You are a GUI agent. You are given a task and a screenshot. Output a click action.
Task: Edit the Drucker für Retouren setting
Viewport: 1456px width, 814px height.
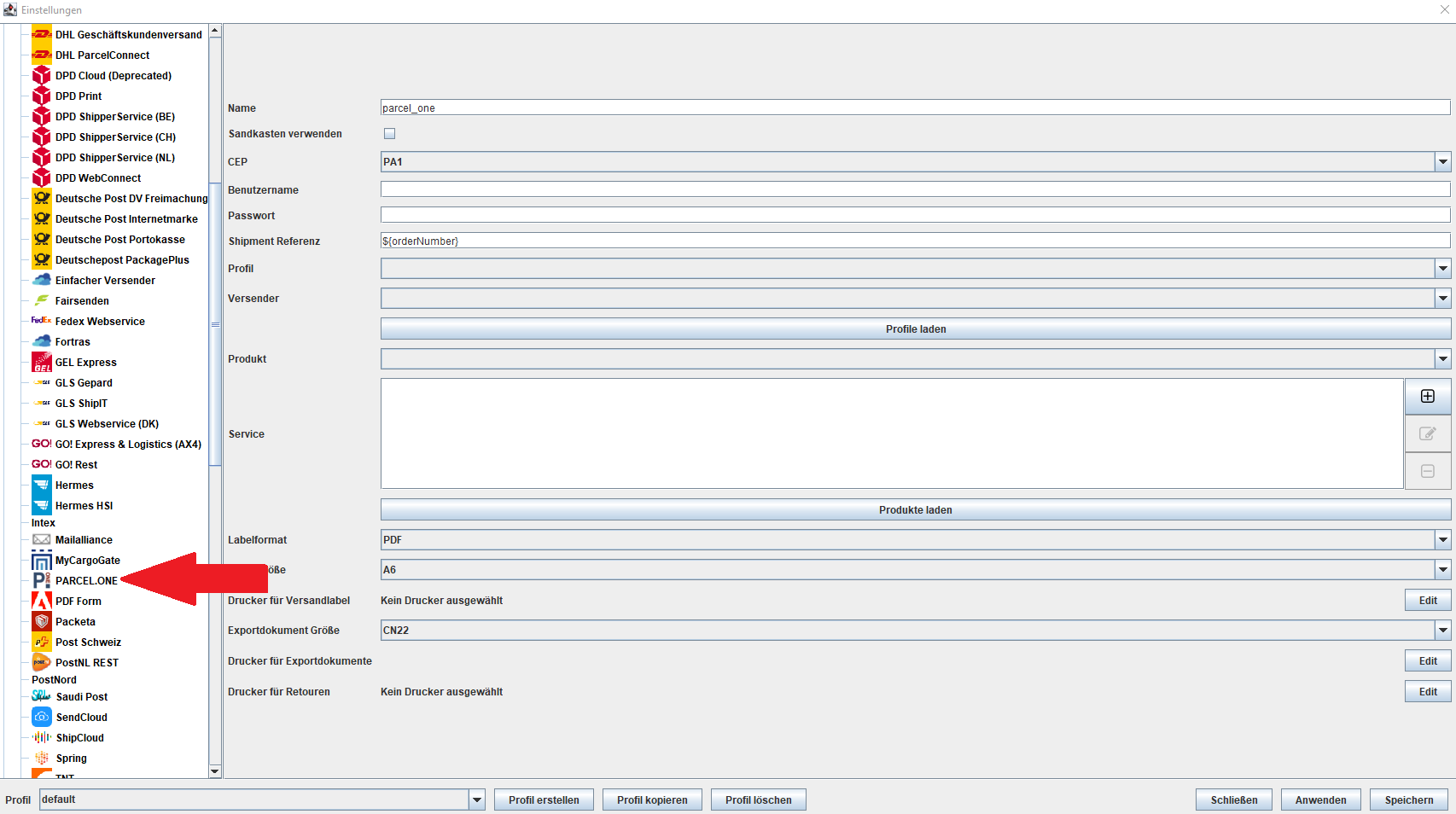click(1428, 692)
